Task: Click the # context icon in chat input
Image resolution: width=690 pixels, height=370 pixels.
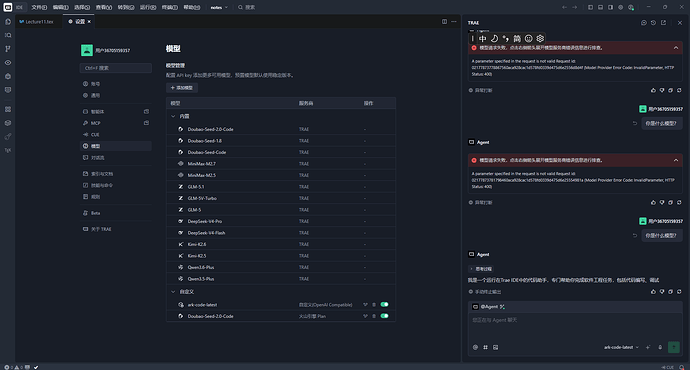Action: coord(485,347)
